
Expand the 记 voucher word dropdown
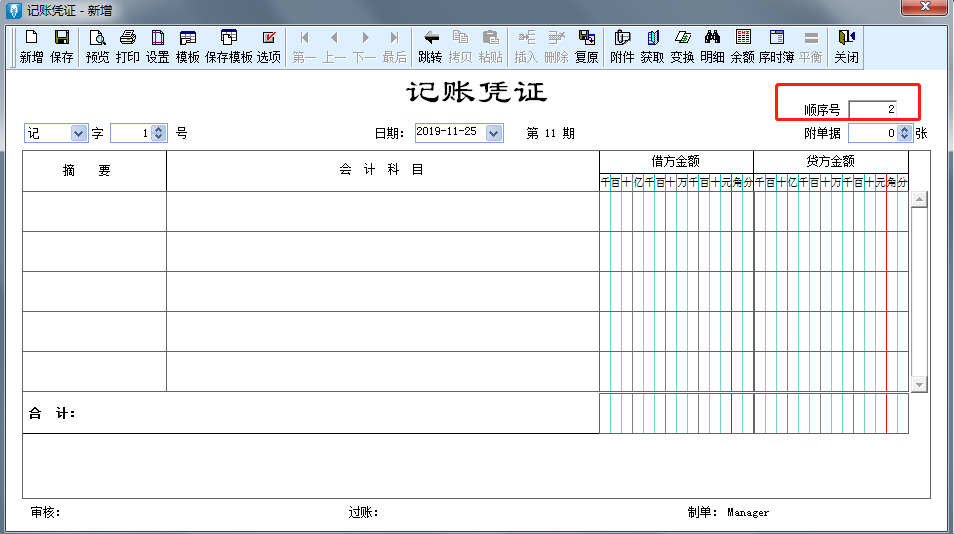click(x=78, y=133)
